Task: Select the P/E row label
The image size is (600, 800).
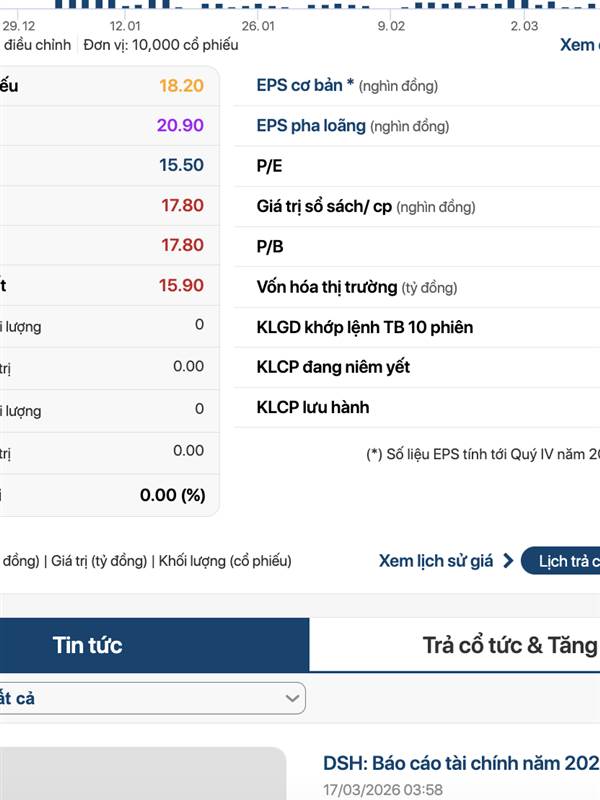Action: [269, 166]
